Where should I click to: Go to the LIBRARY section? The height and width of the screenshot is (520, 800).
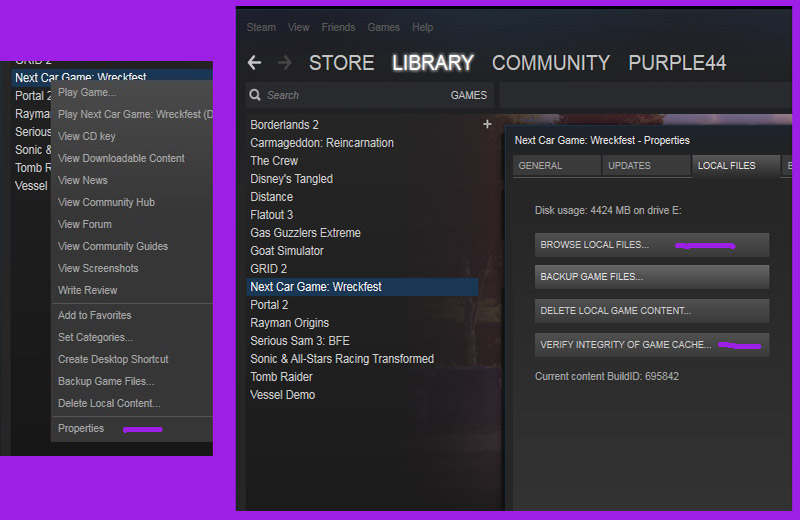click(433, 63)
